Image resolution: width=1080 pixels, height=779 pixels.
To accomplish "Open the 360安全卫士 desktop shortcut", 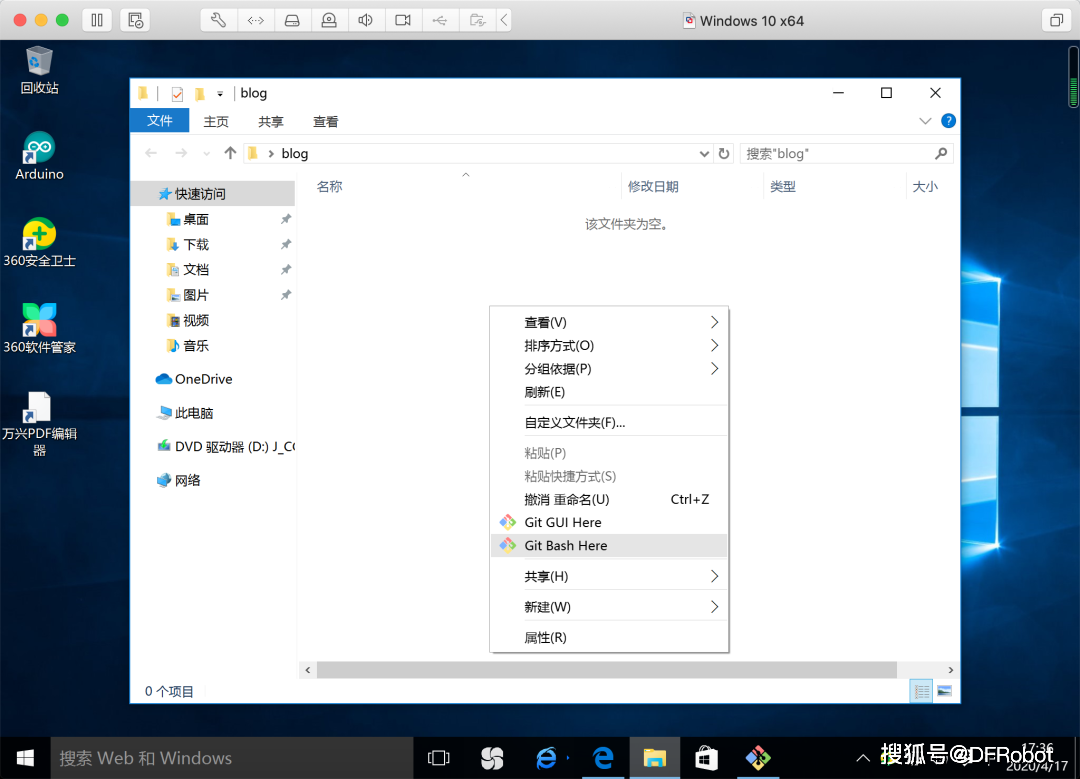I will click(39, 242).
